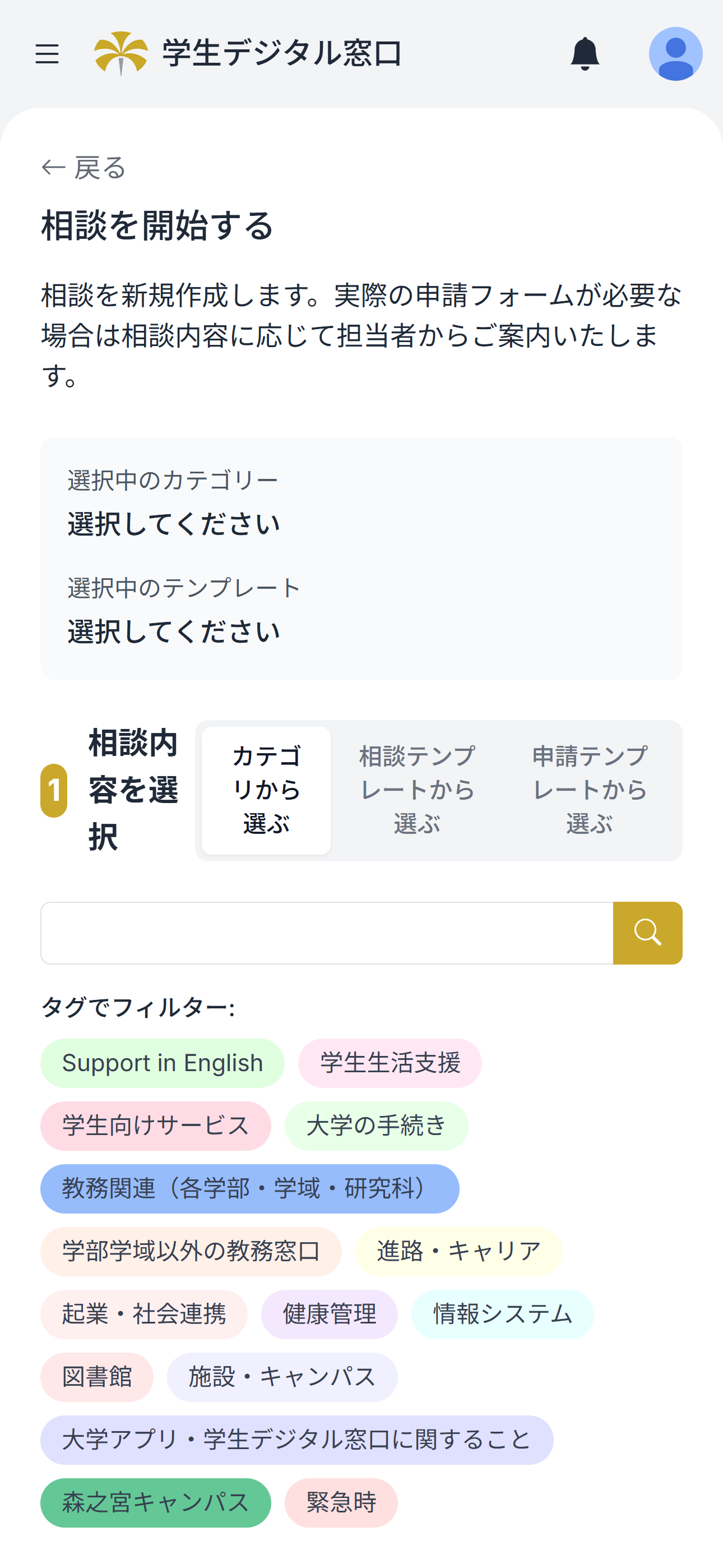
Task: Filter by 進路・キャリア tag
Action: (x=458, y=1251)
